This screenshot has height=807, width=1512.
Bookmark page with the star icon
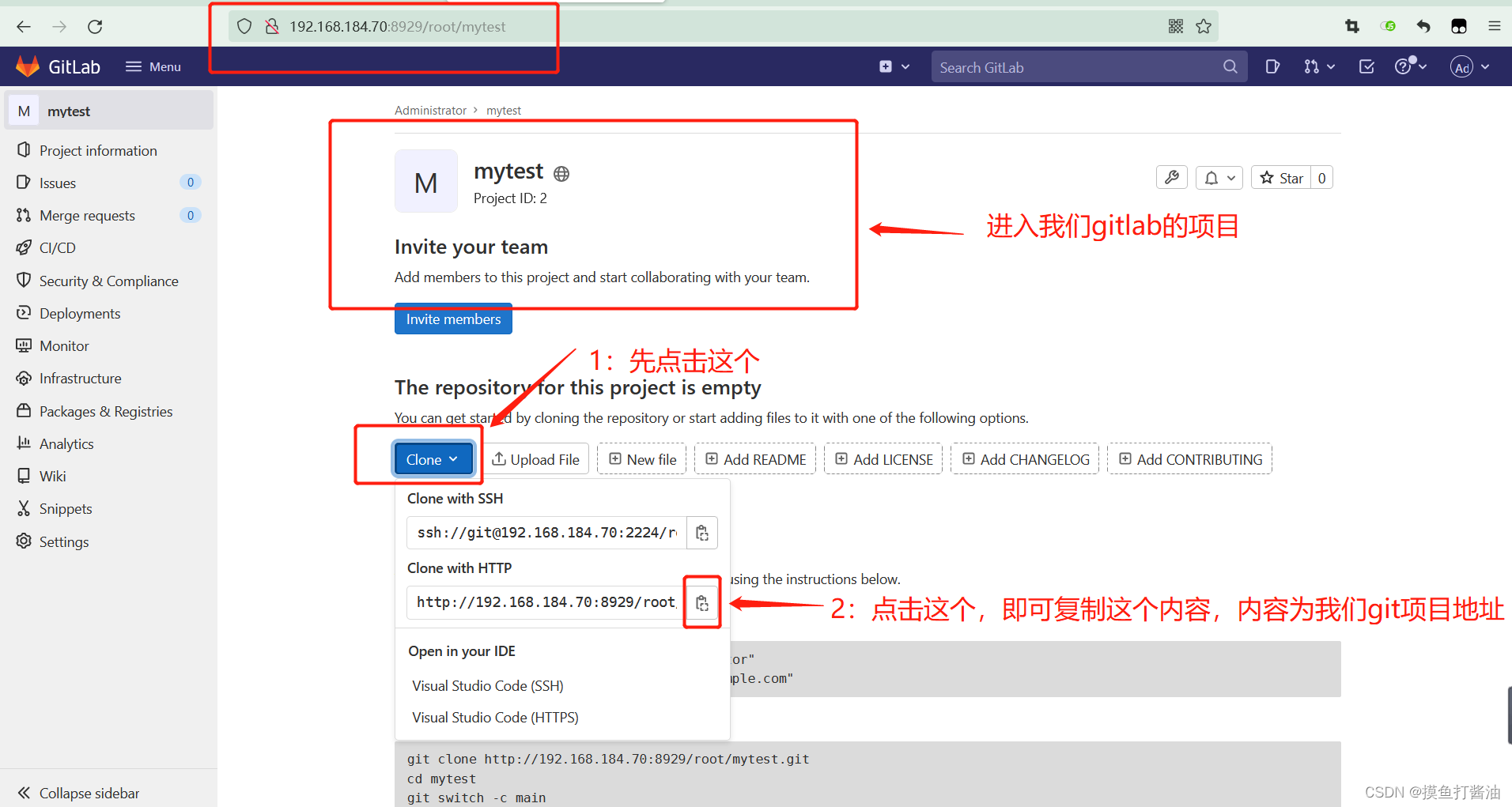coord(1204,27)
